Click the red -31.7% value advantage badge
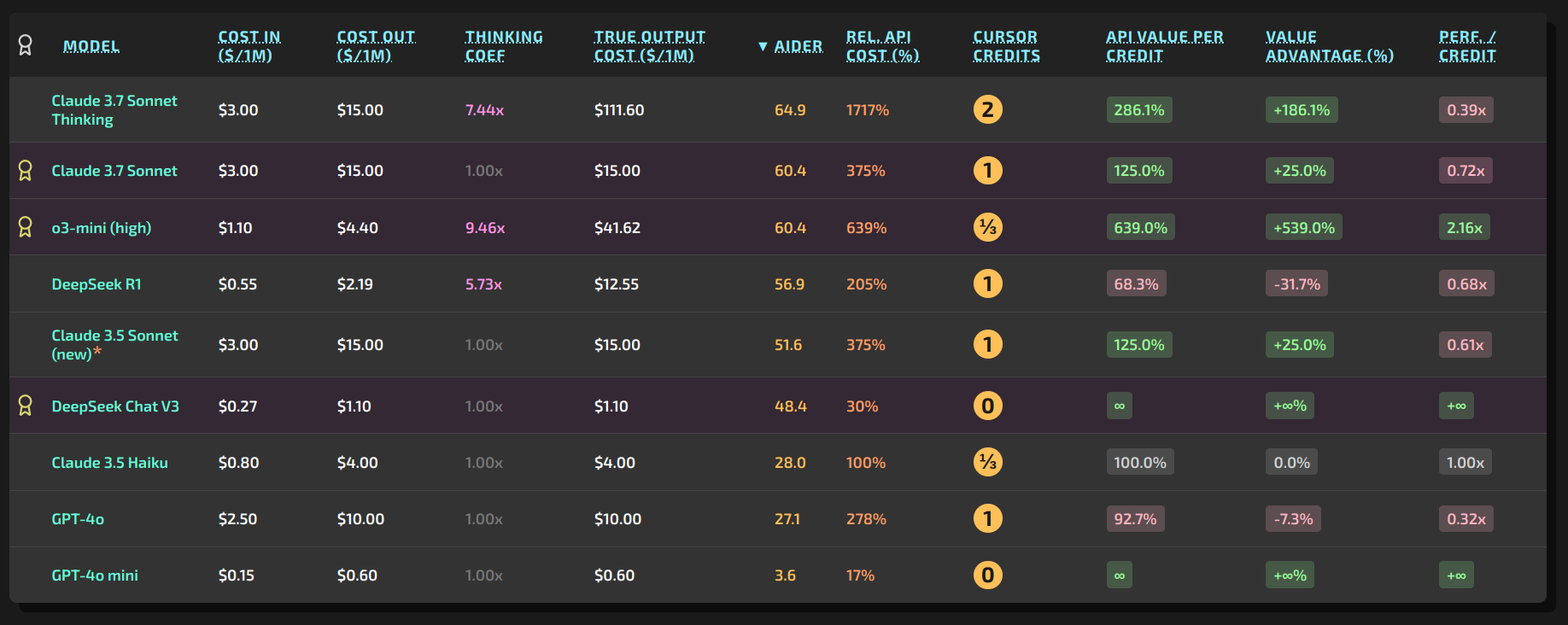Screen dimensions: 1568x625 click(1296, 284)
